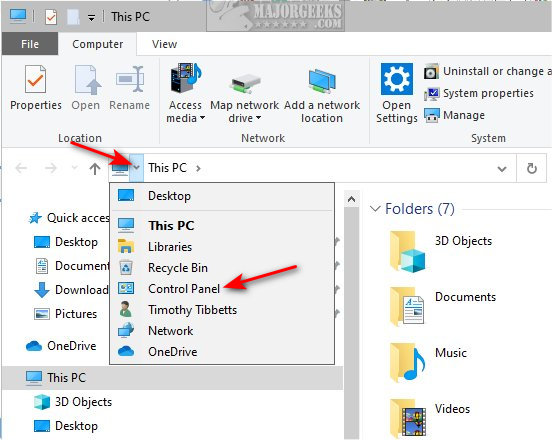The image size is (552, 440).
Task: Expand the address bar root dropdown arrow
Action: tap(137, 168)
